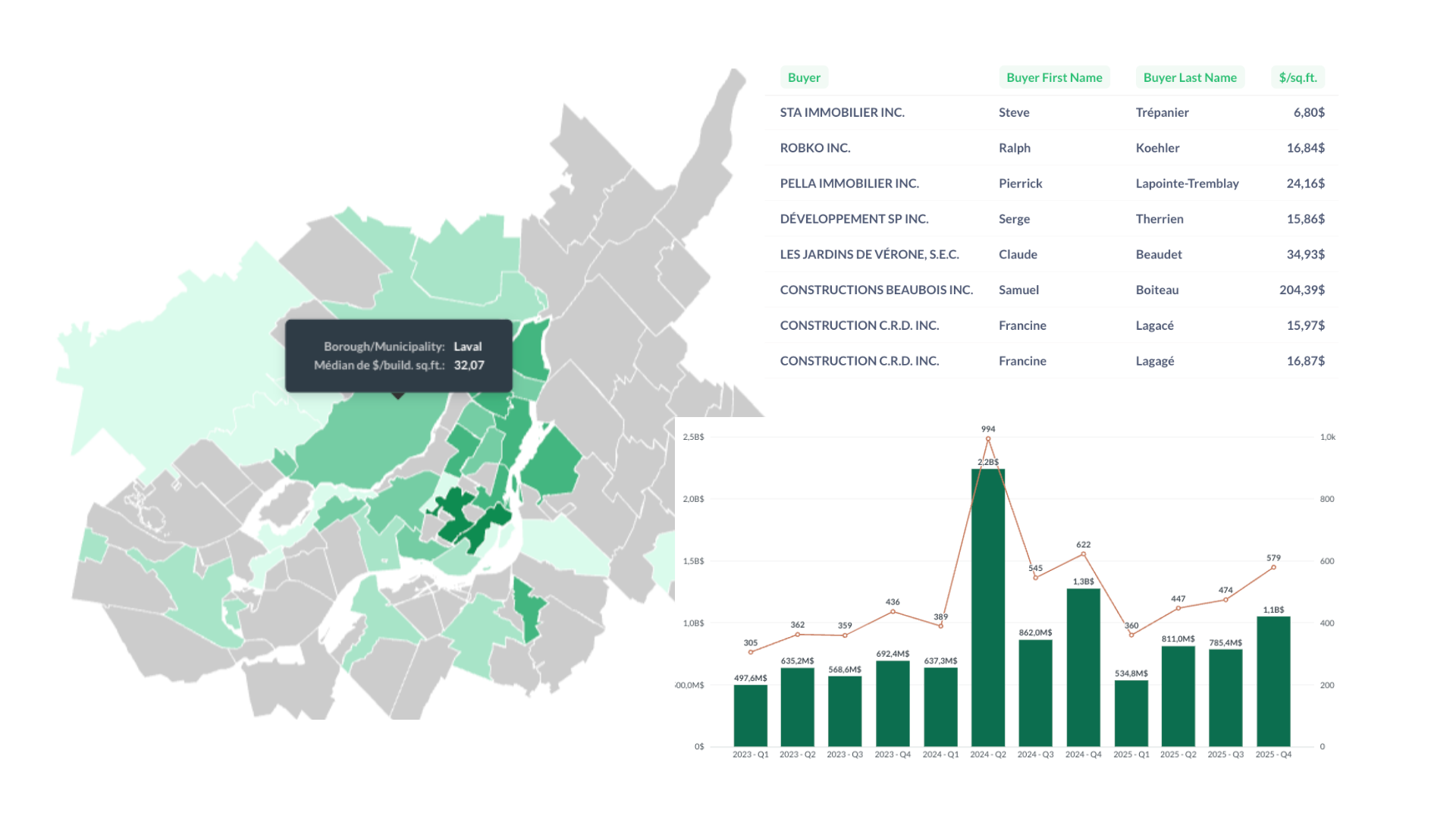Select the 2024 - Q1 bar labeled 637,3M$

click(x=940, y=708)
